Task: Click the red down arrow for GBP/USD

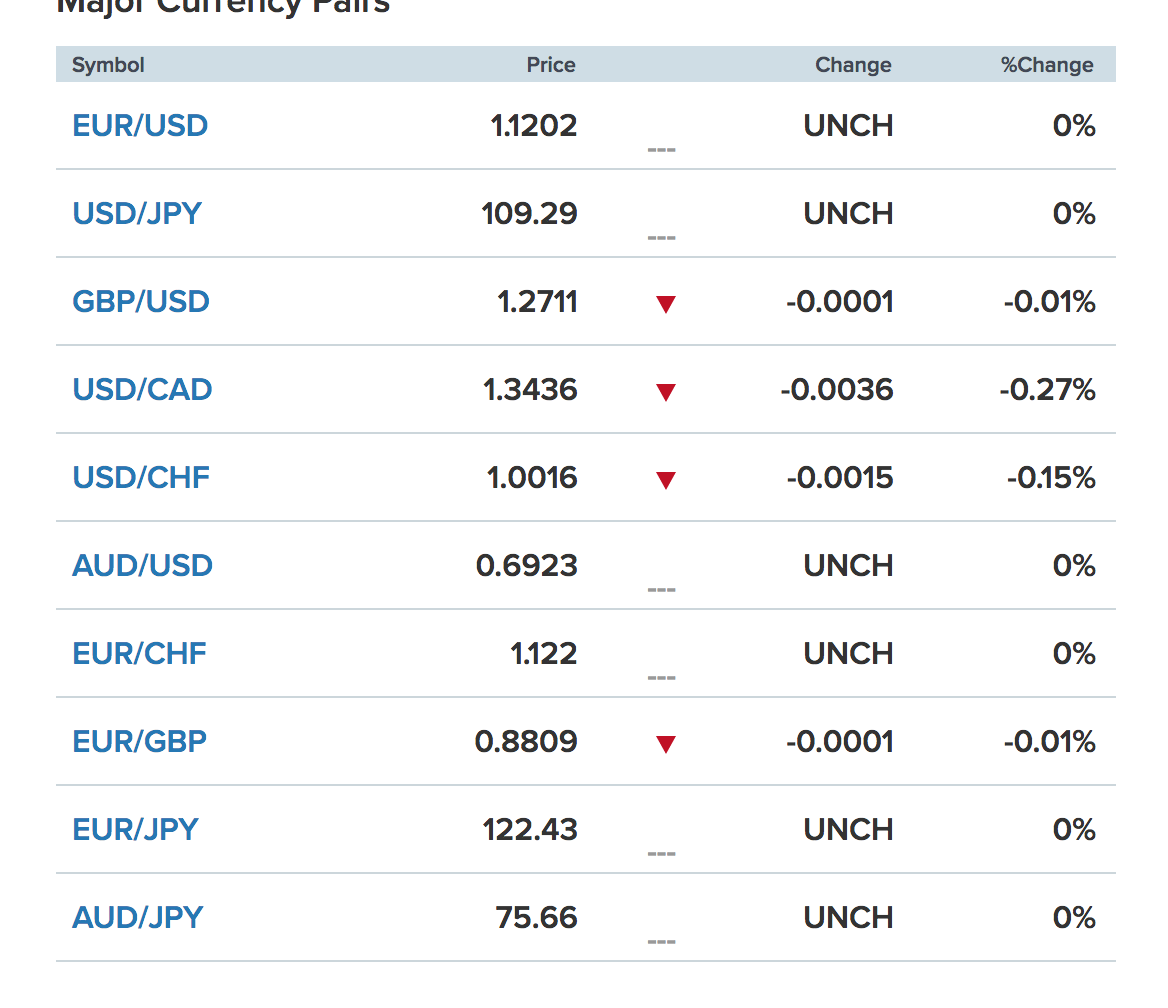Action: [x=666, y=304]
